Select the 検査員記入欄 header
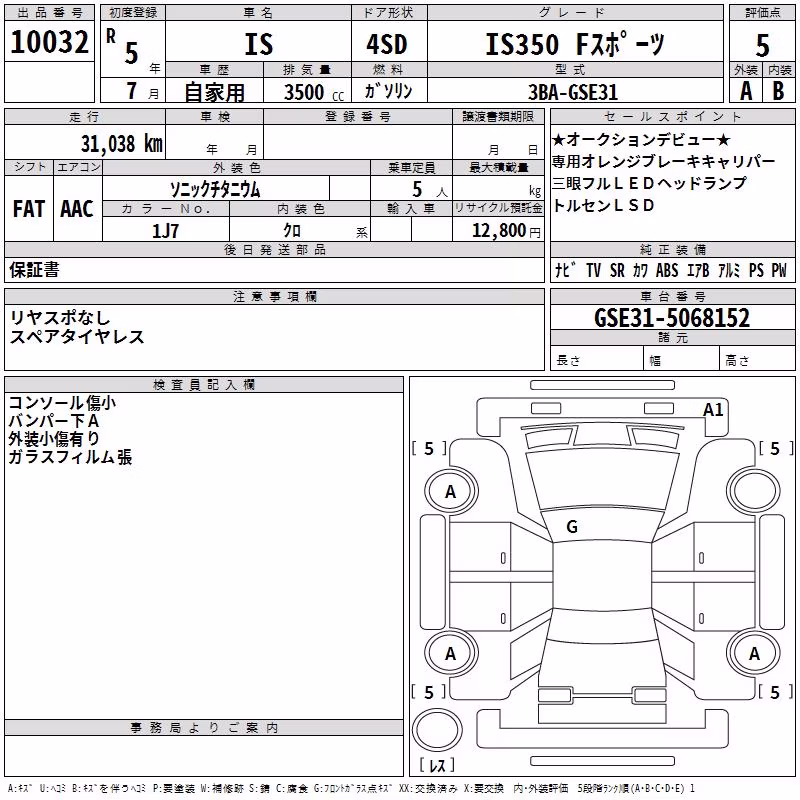Viewport: 800px width, 800px height. point(204,385)
